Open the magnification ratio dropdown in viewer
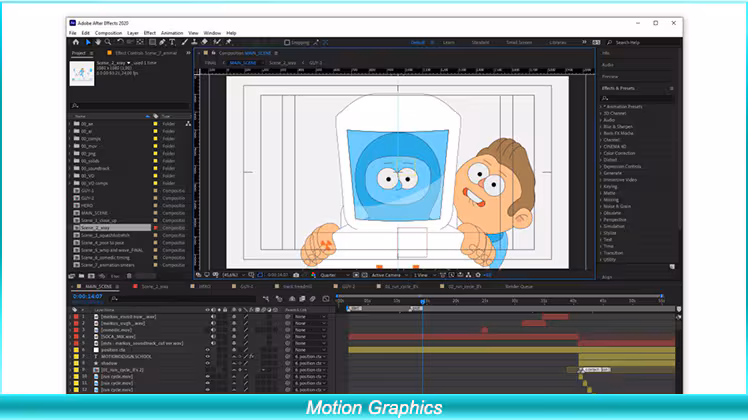The width and height of the screenshot is (748, 420). pyautogui.click(x=234, y=275)
